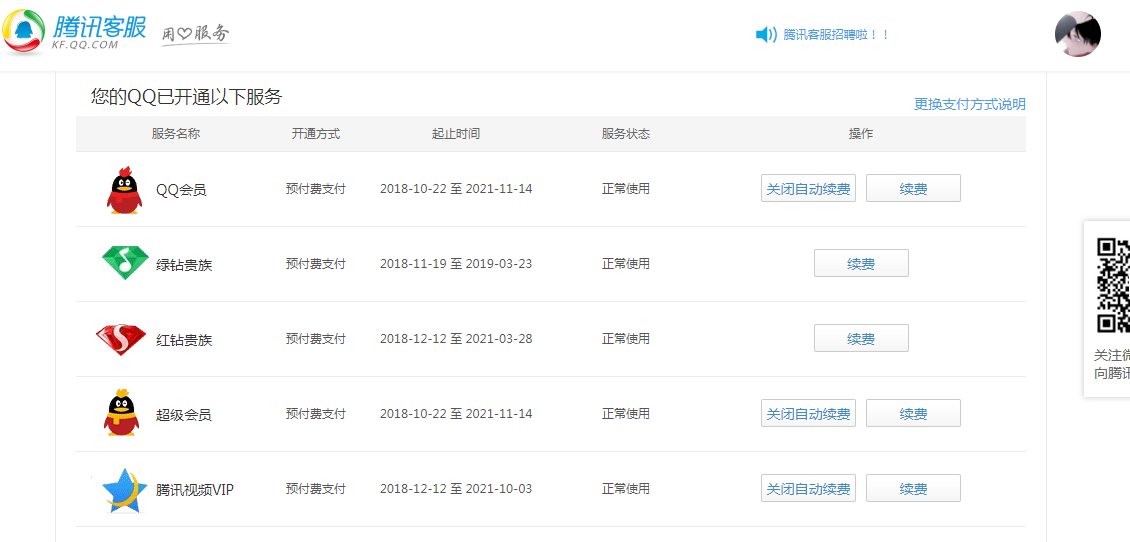The image size is (1130, 542).
Task: Click the 腾讯客服 KF.QQ.COM title text
Action: (x=99, y=32)
